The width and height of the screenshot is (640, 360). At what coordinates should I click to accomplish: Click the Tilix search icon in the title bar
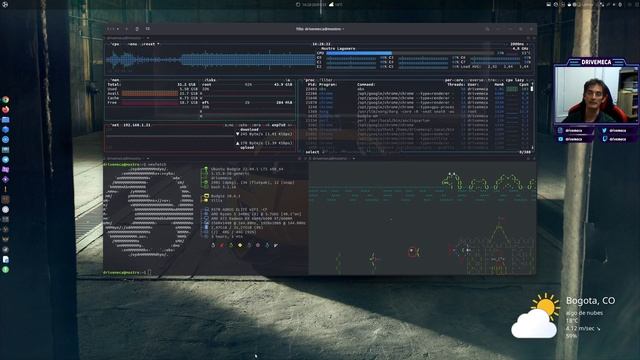pos(487,29)
